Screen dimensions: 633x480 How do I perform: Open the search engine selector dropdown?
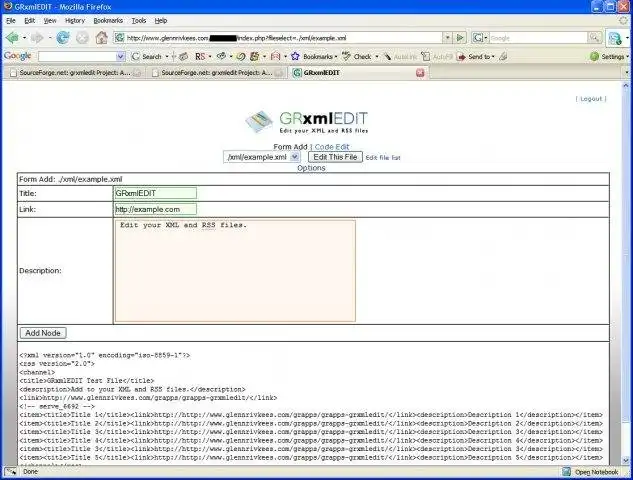480,38
